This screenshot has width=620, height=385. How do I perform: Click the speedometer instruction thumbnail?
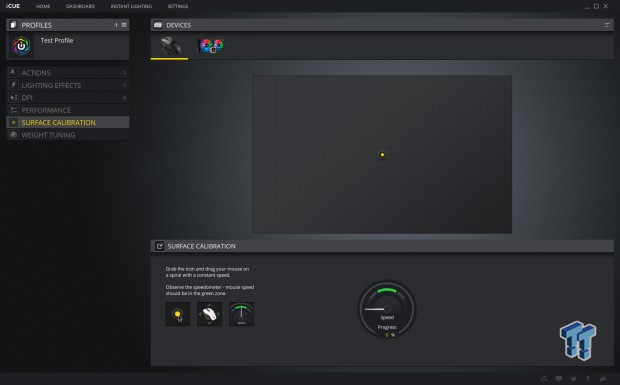point(241,314)
